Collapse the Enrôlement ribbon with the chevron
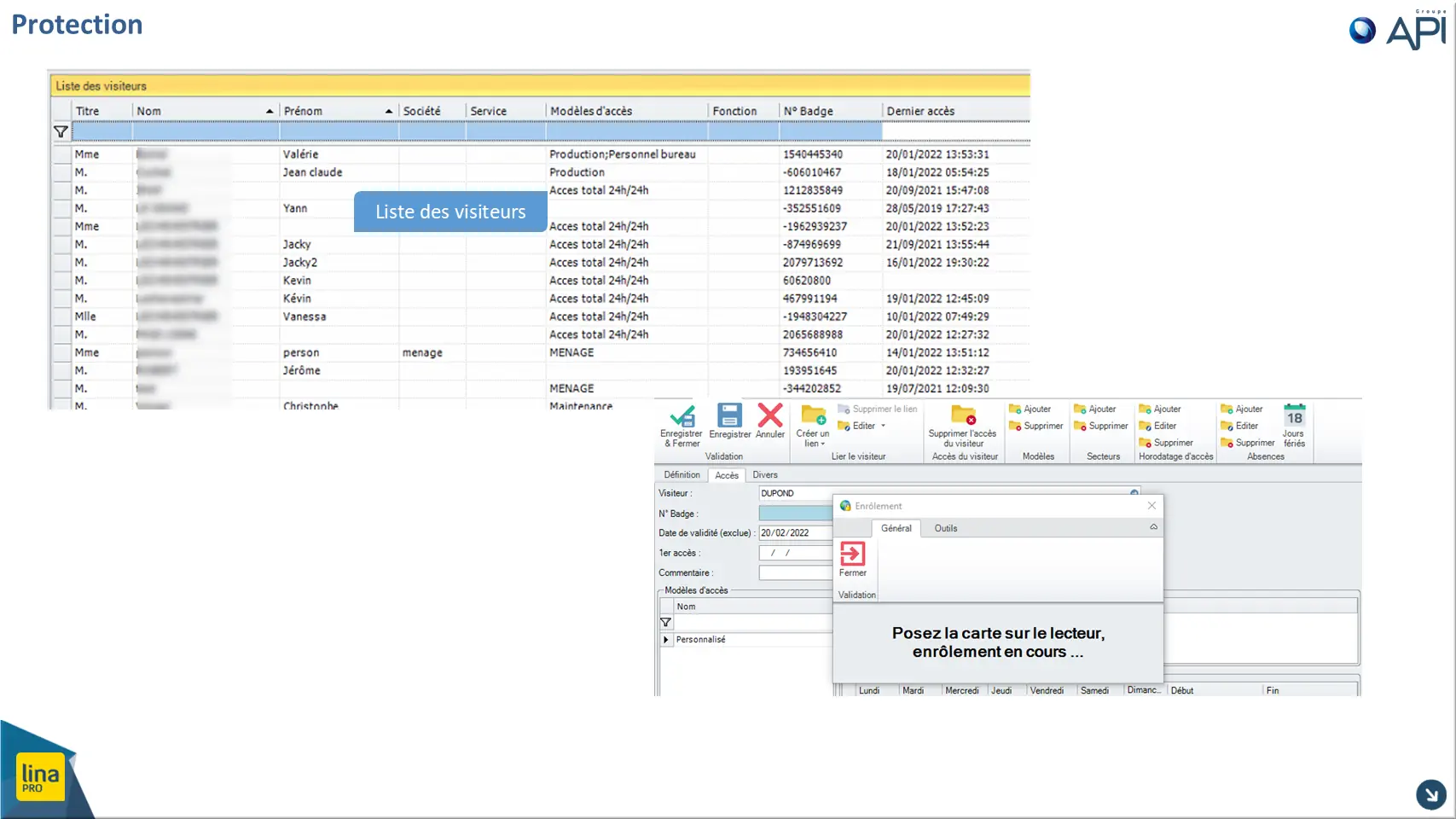Viewport: 1456px width, 819px height. pos(1154,527)
